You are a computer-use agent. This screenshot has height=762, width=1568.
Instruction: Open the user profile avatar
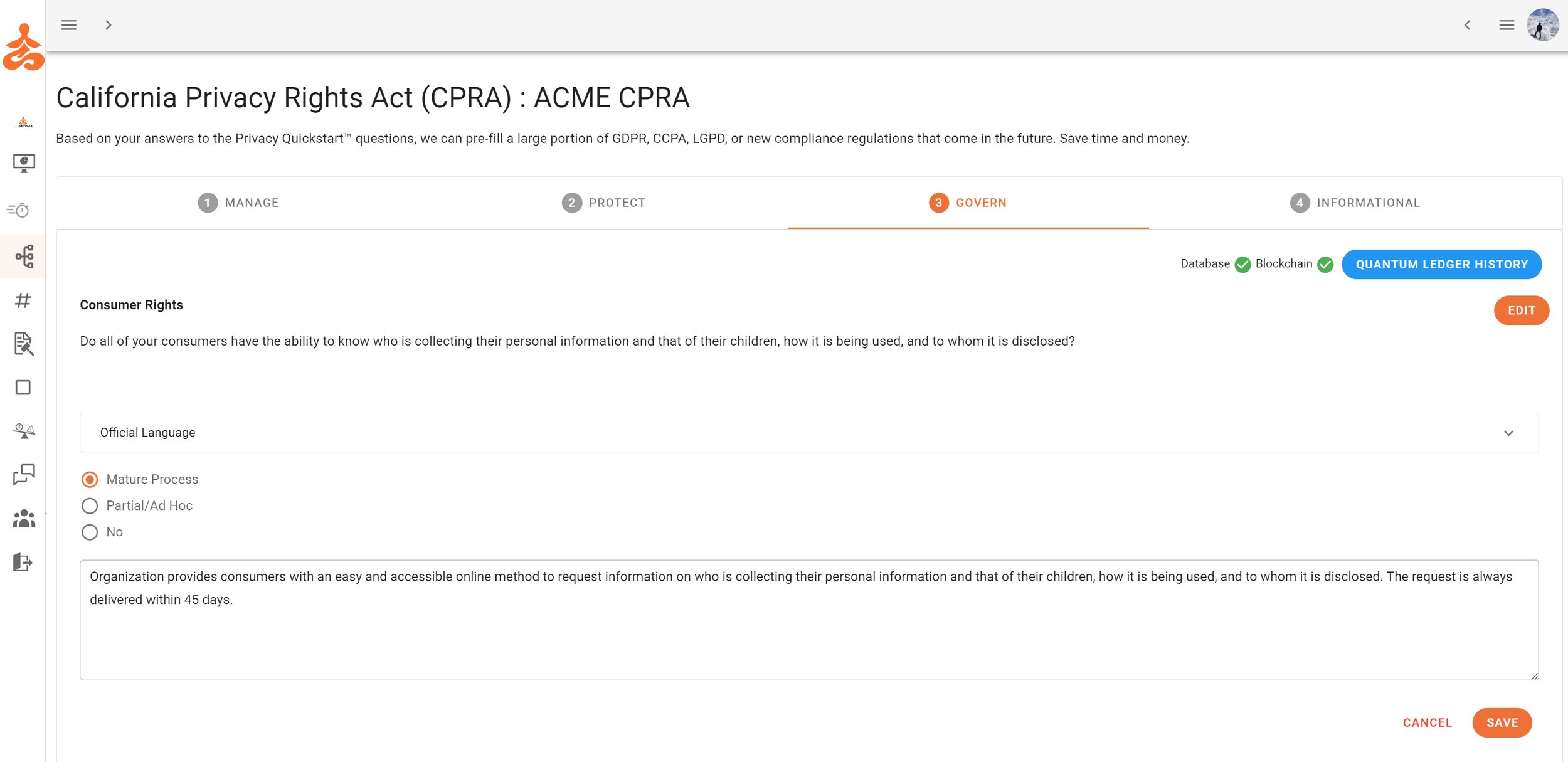pyautogui.click(x=1542, y=25)
